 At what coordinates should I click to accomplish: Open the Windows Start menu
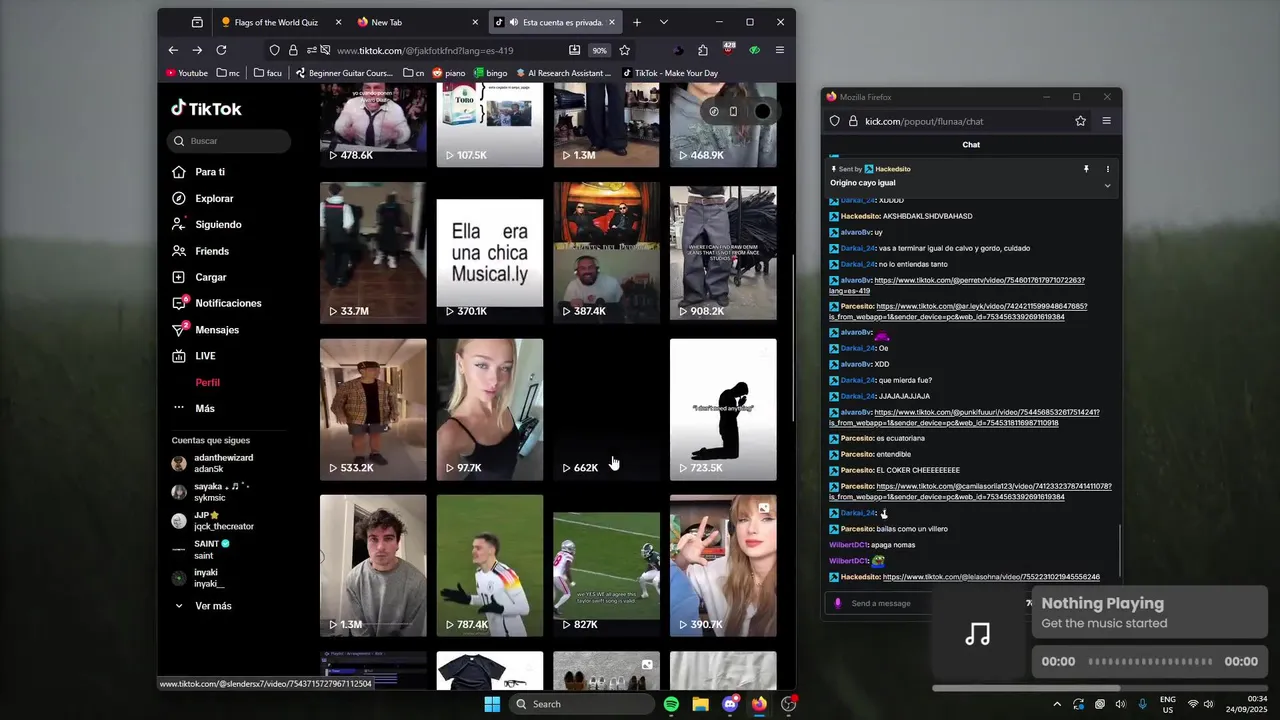pyautogui.click(x=492, y=704)
